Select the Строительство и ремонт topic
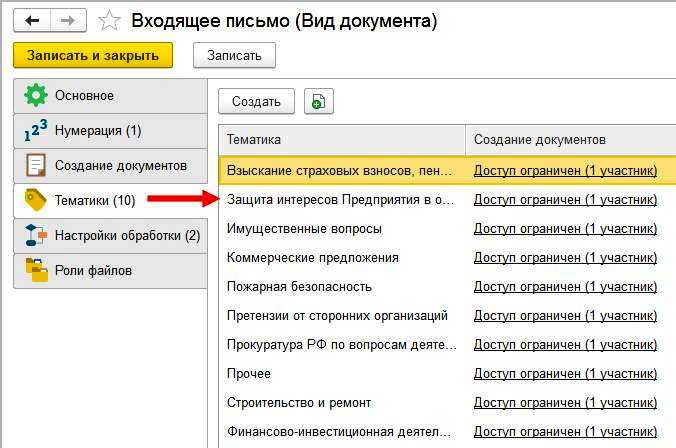Viewport: 676px width, 448px height. 299,403
